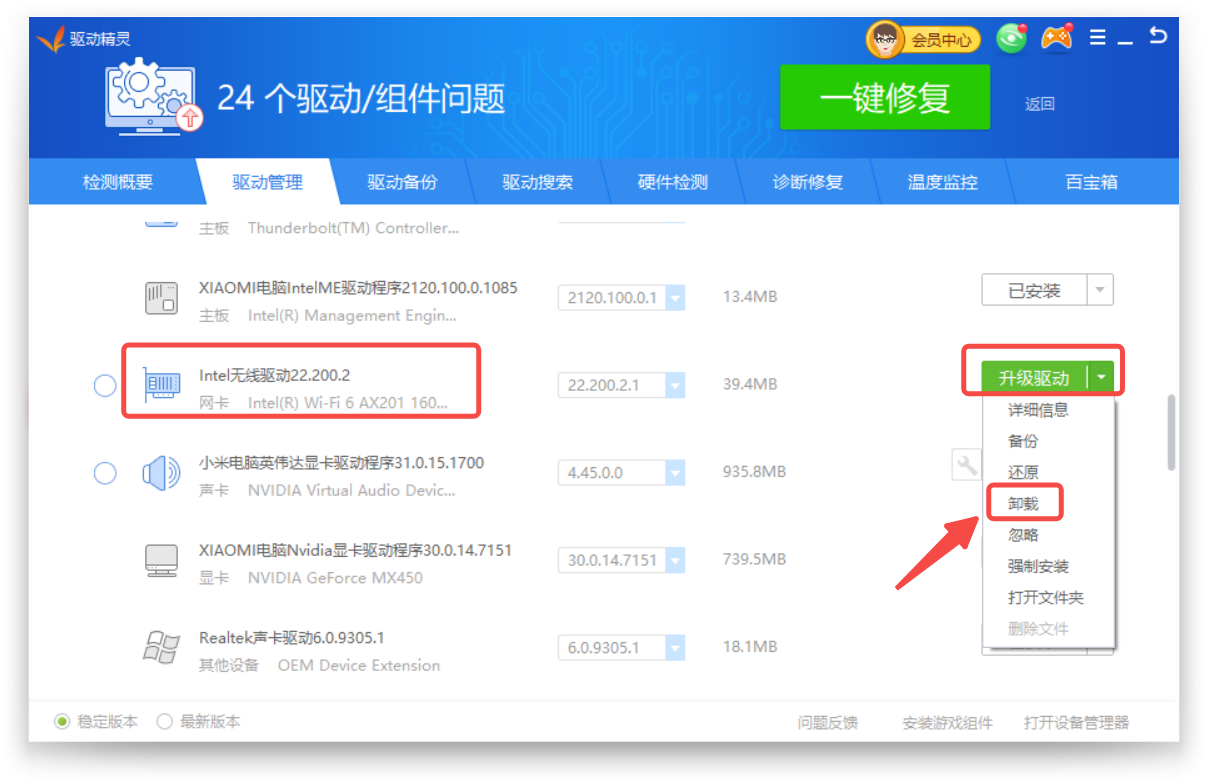Select the Intel wireless driver radio button
The image size is (1208, 783).
click(x=105, y=385)
